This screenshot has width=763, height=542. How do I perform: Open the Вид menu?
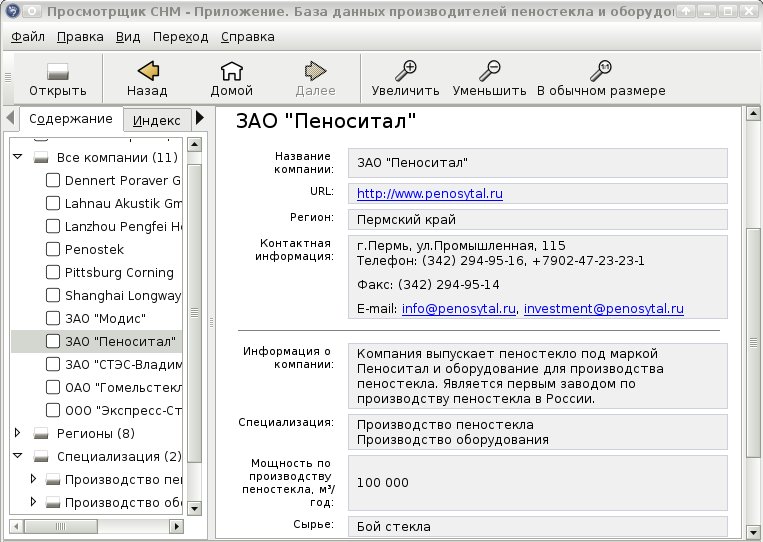pyautogui.click(x=128, y=37)
